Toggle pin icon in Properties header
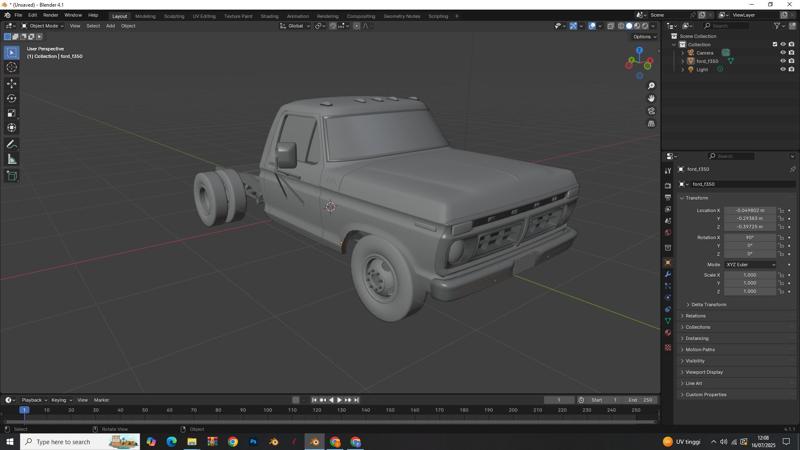 pyautogui.click(x=792, y=169)
